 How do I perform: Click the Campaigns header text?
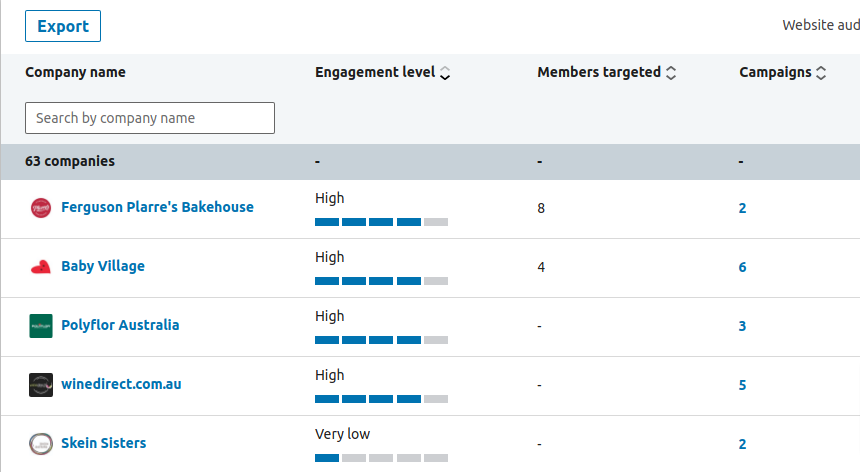(775, 72)
